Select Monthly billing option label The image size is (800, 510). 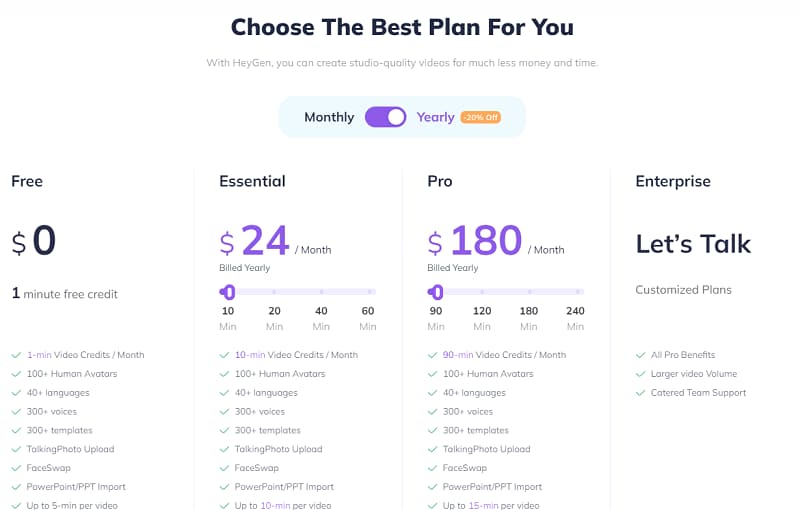click(329, 117)
